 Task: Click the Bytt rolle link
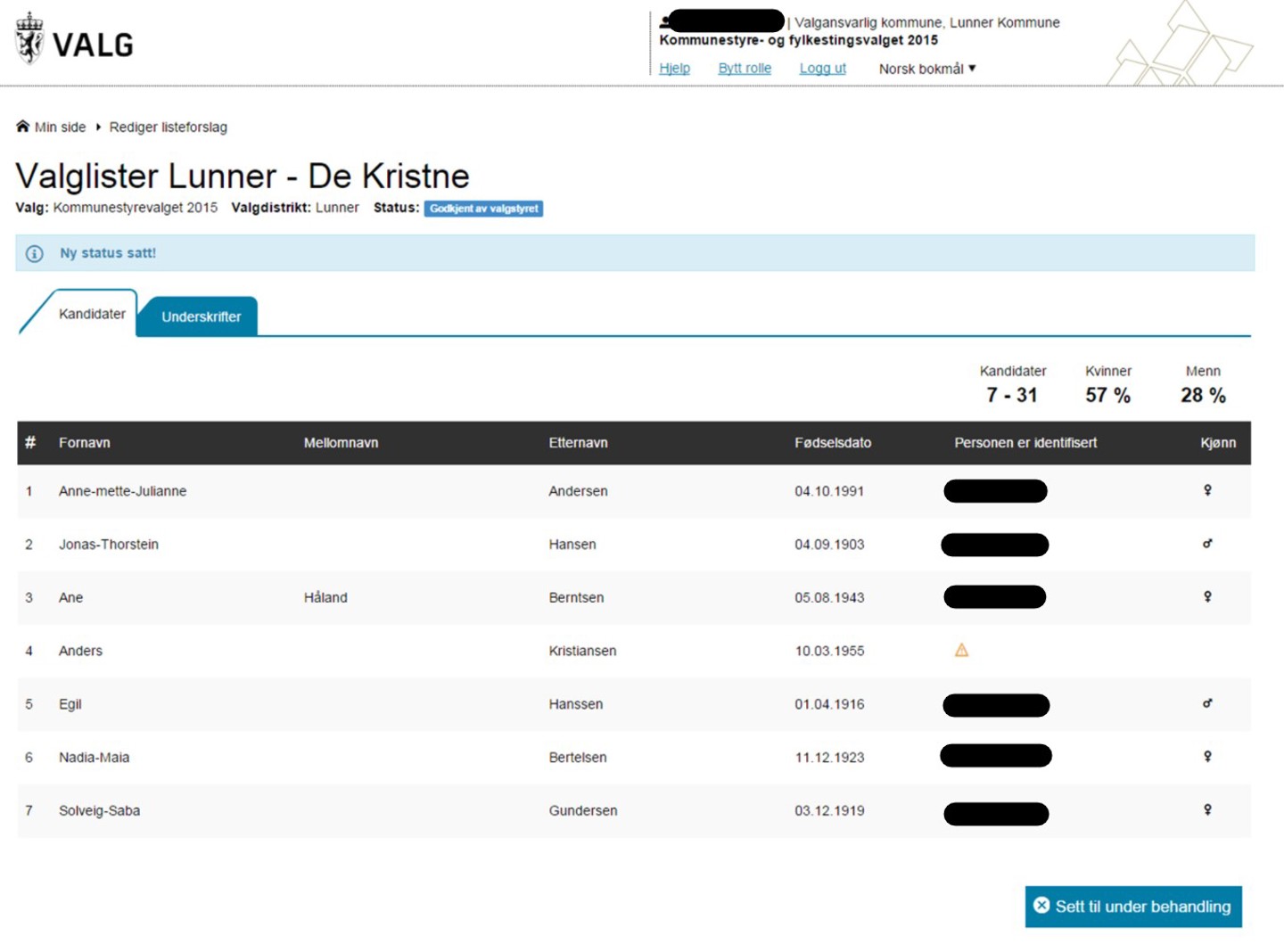[745, 69]
